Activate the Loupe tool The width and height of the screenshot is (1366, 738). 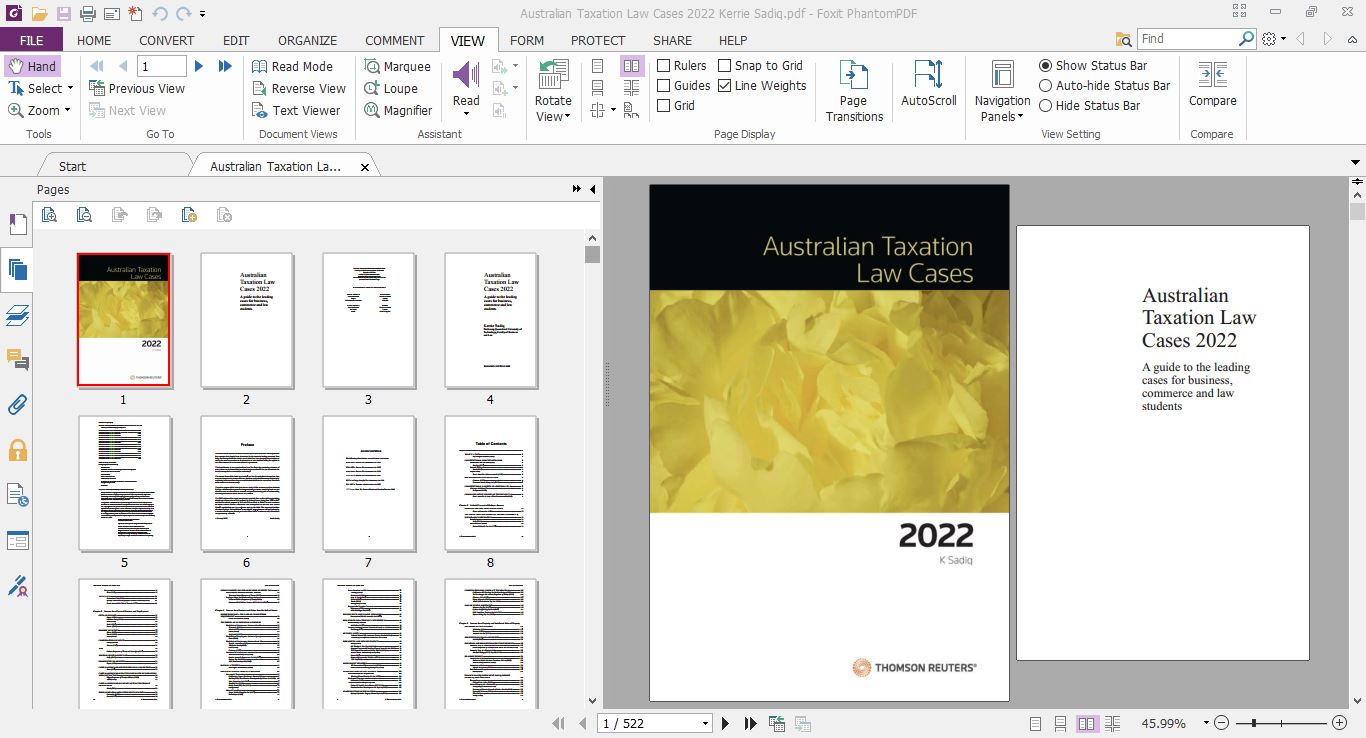pos(391,88)
